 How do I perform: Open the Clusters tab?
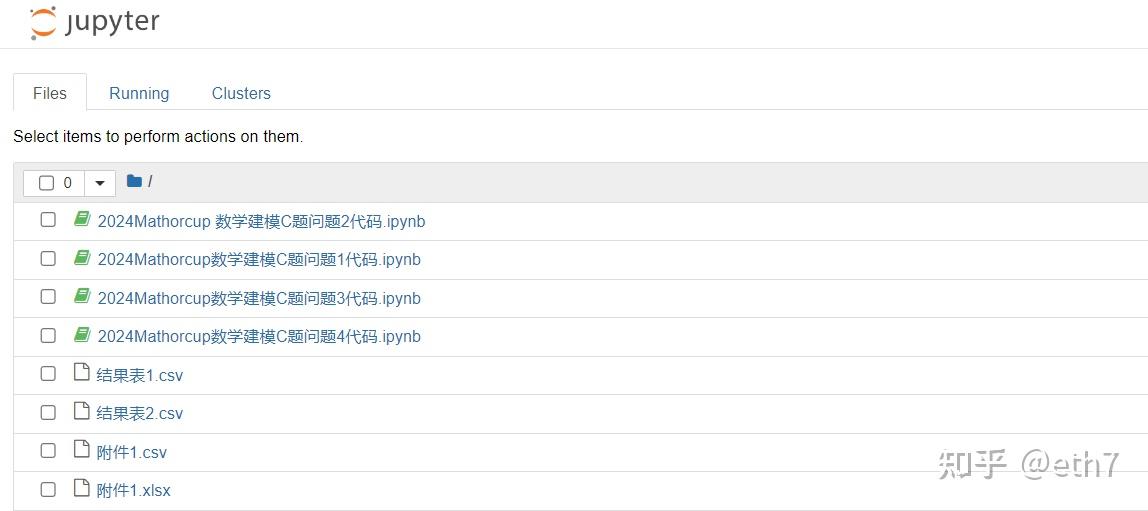[x=241, y=93]
